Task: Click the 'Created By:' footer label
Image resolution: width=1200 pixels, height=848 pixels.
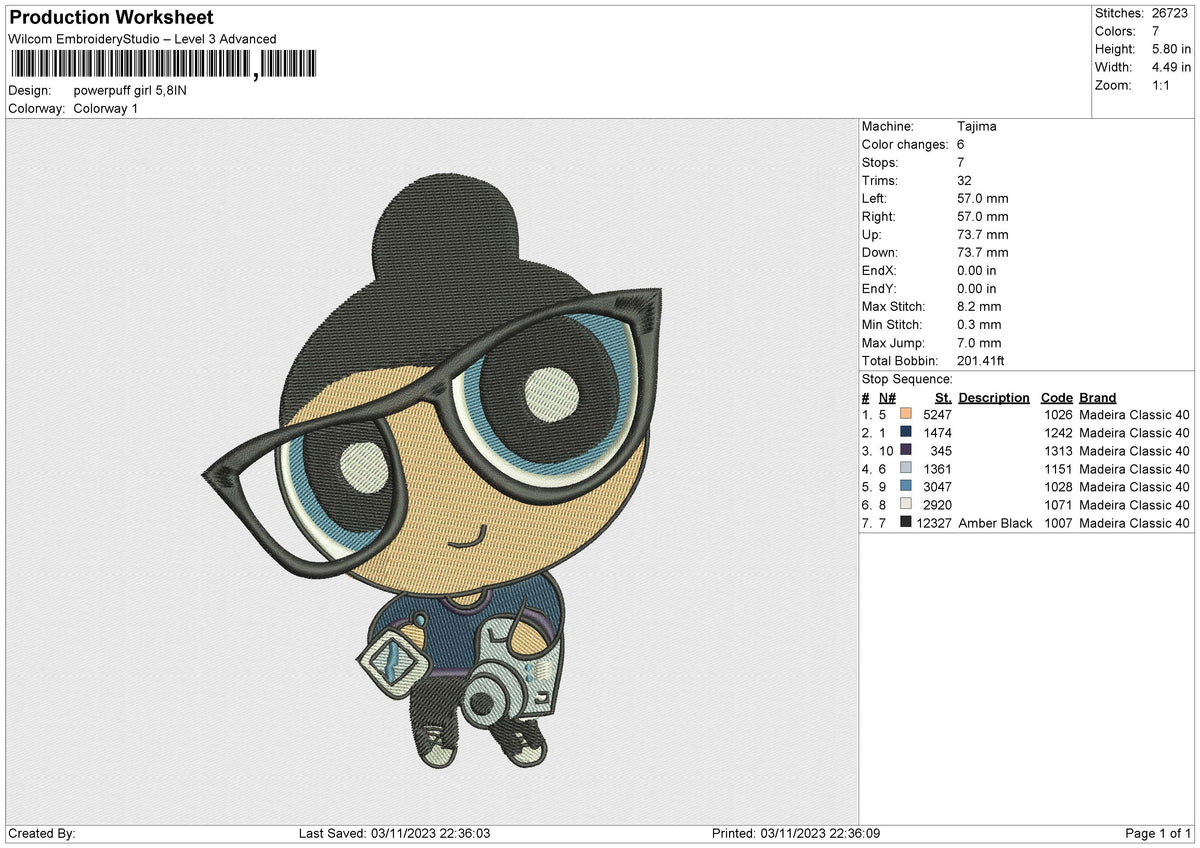Action: (x=42, y=833)
